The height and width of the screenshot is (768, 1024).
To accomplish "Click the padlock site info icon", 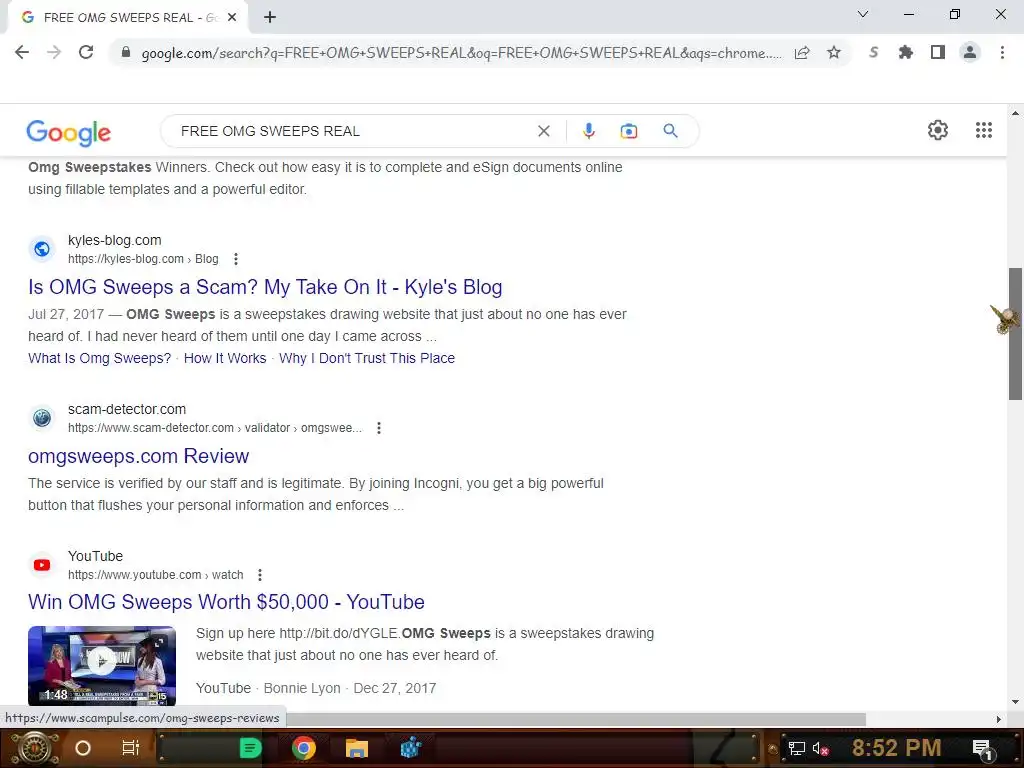I will [x=125, y=52].
